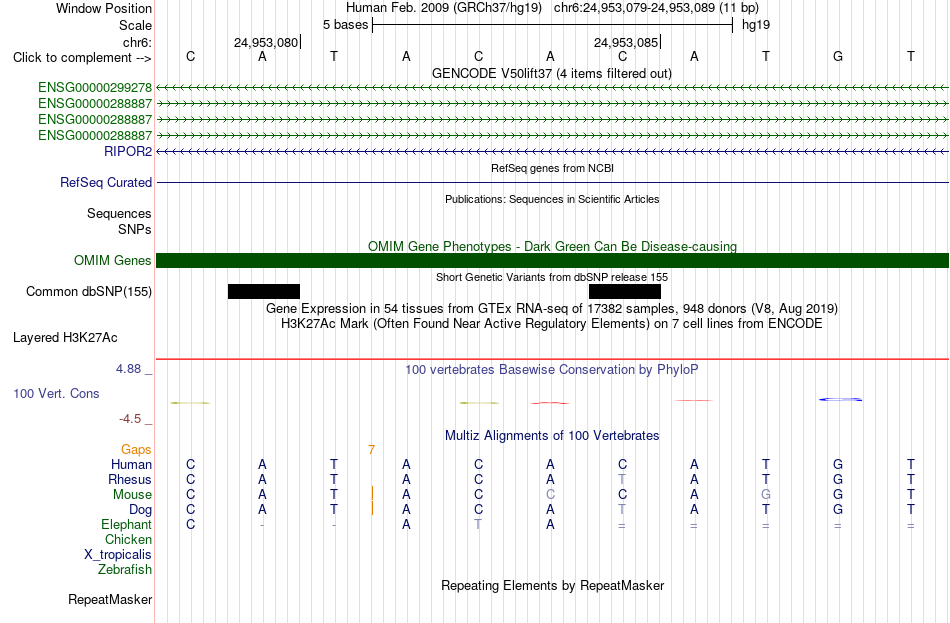Click the Sequences publications label
Viewport: 950px width, 623px height.
[119, 213]
